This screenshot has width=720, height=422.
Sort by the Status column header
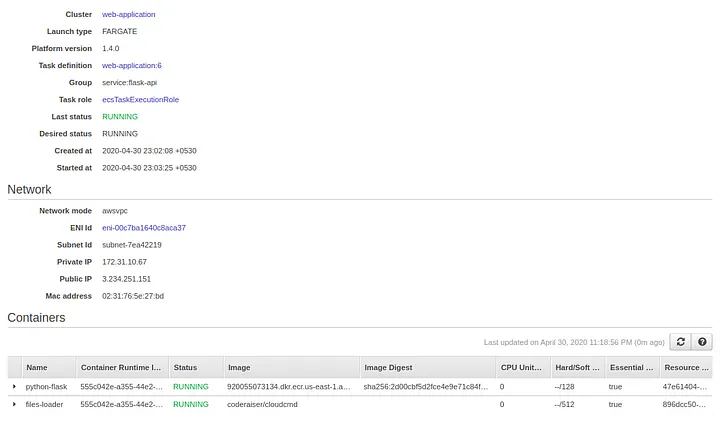(185, 368)
